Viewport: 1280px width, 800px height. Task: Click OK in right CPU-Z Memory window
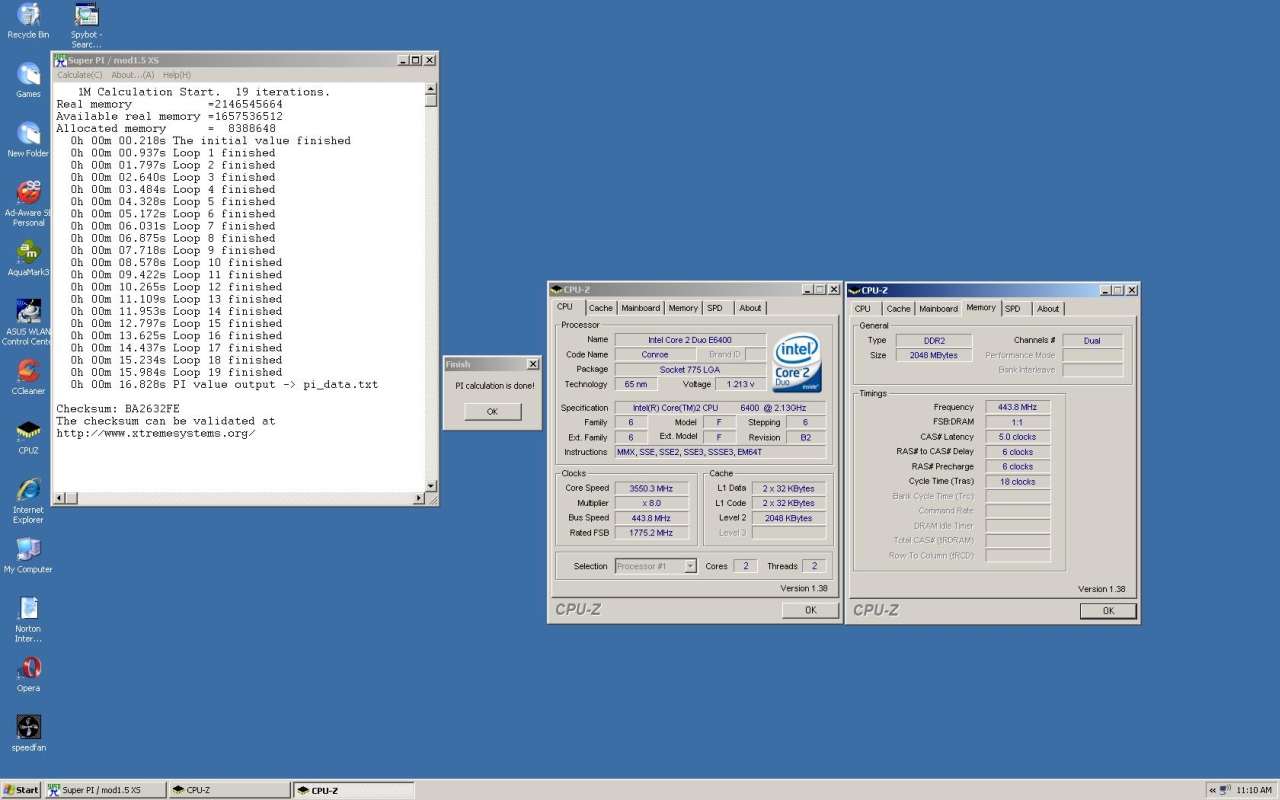pos(1108,611)
